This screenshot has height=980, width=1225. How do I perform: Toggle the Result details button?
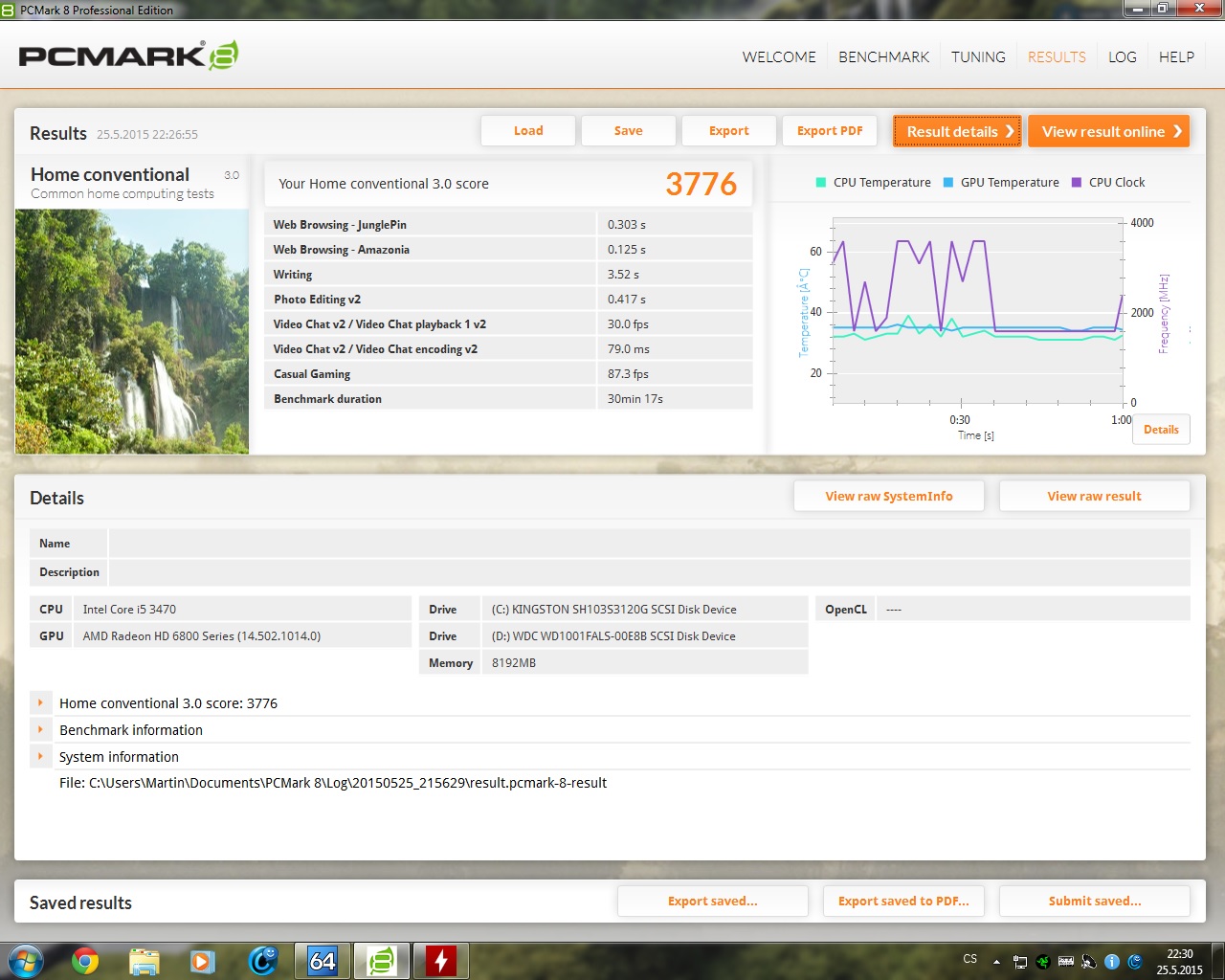point(957,131)
